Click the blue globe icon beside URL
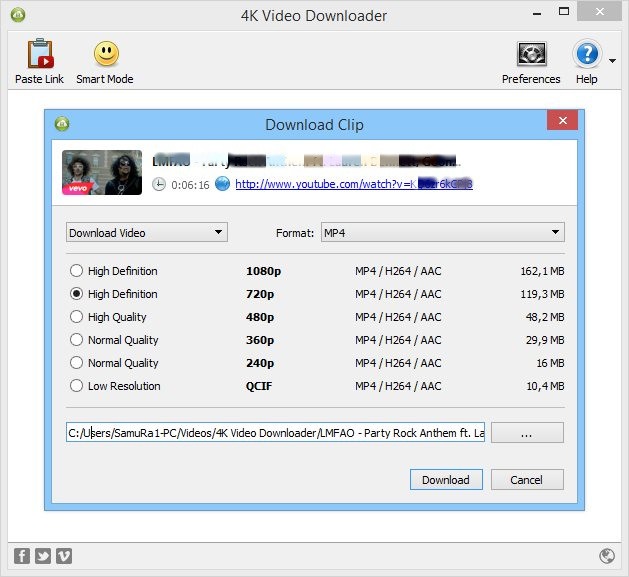Screen dimensions: 629x577 222,184
